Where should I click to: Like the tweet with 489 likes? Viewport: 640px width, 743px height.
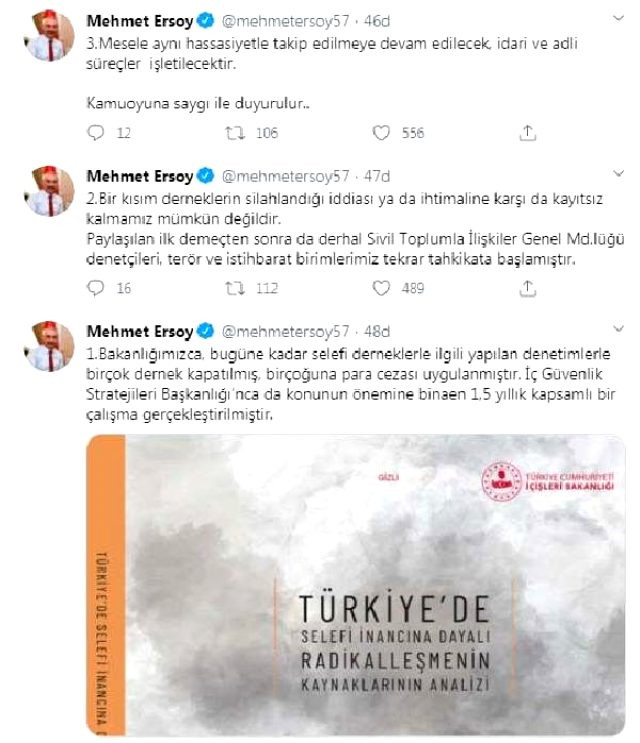(381, 288)
